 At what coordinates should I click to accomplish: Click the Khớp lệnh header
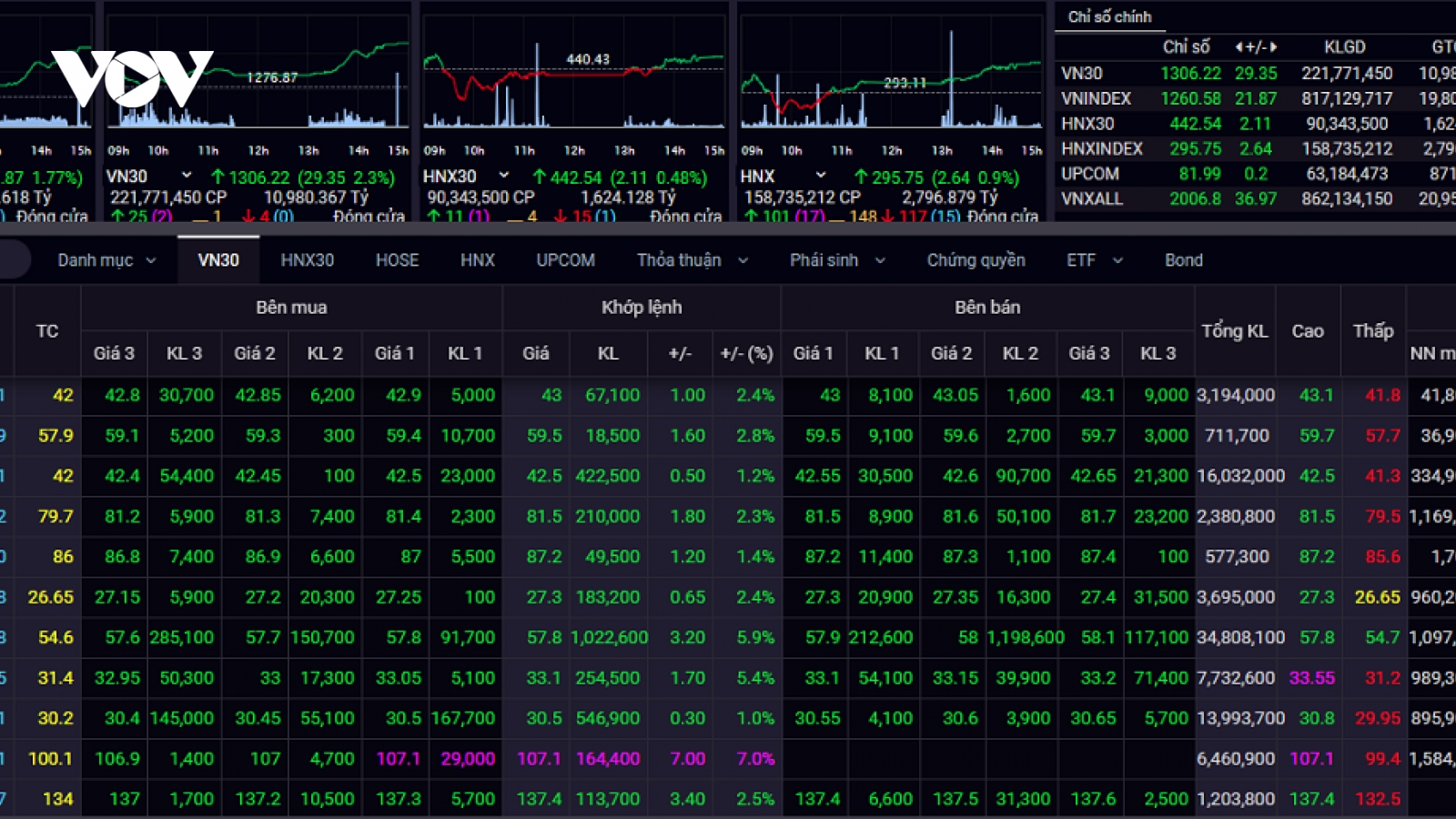click(x=642, y=308)
